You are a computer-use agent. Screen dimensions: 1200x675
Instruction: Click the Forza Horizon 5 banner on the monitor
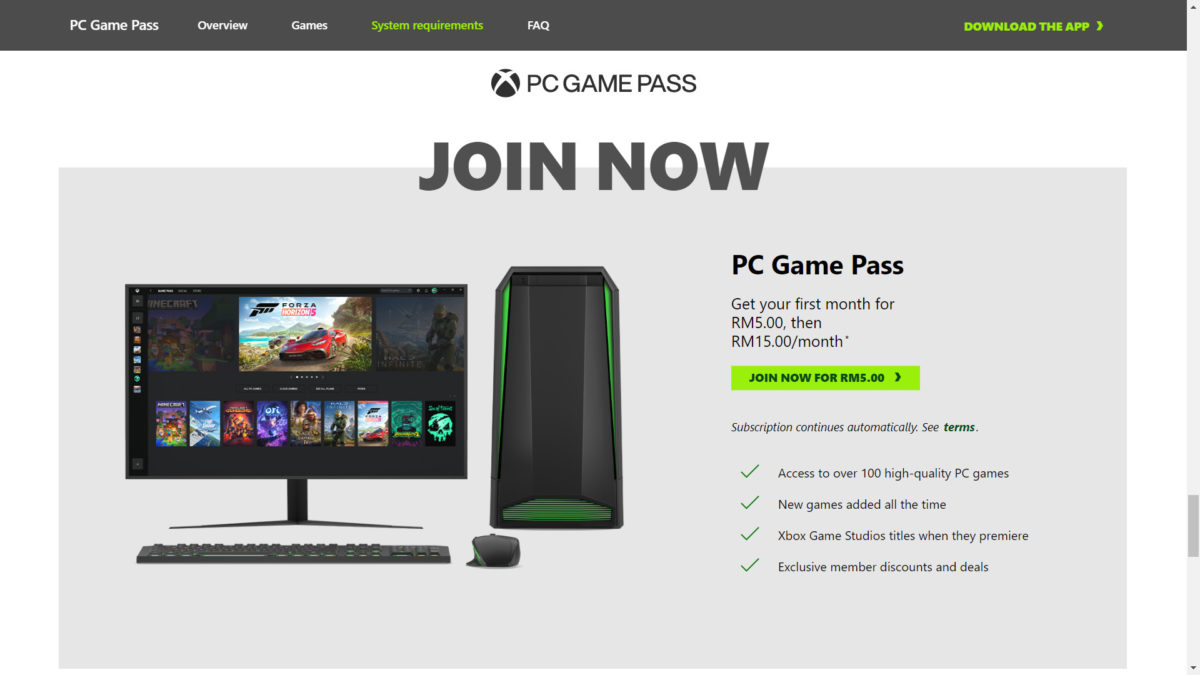(x=305, y=334)
